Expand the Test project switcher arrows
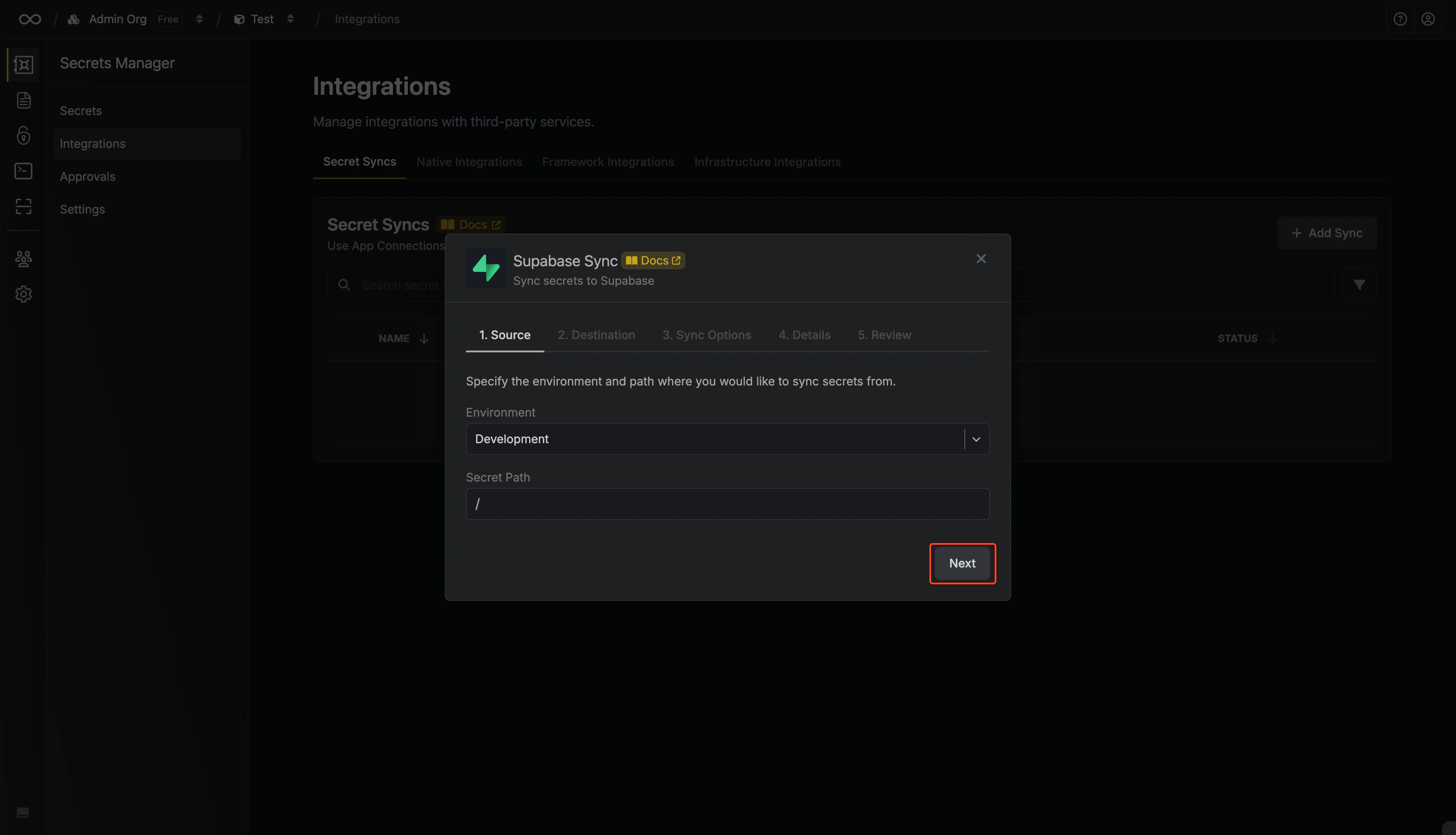Image resolution: width=1456 pixels, height=835 pixels. (290, 19)
